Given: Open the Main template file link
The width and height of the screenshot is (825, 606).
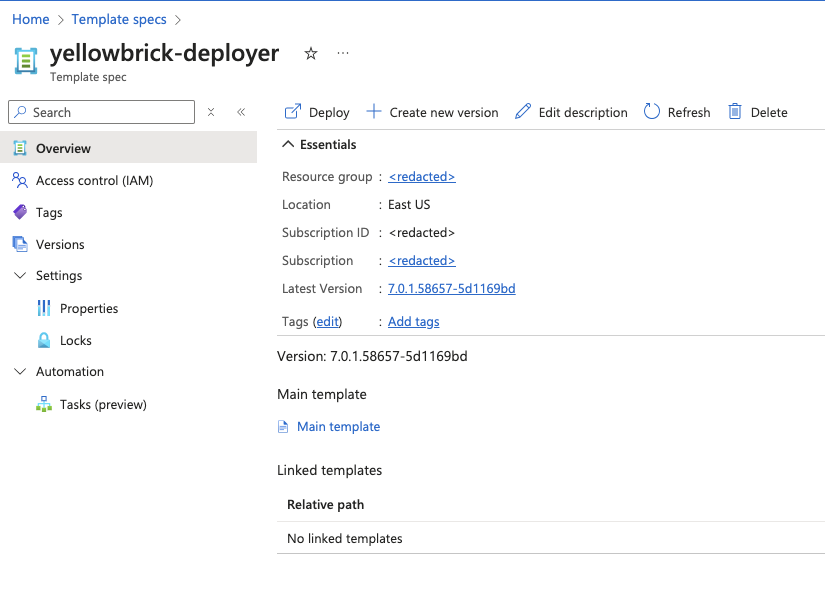Looking at the screenshot, I should click(x=338, y=427).
